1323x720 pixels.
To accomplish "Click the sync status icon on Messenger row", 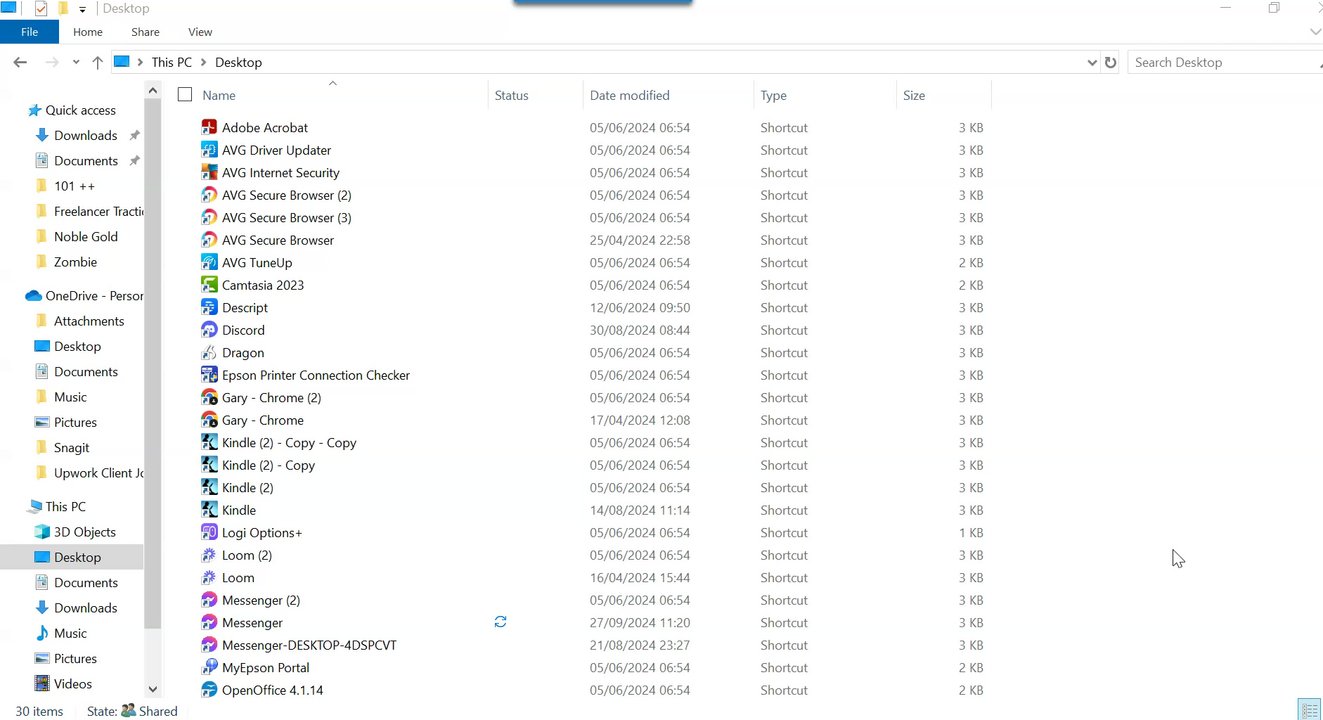I will point(500,622).
